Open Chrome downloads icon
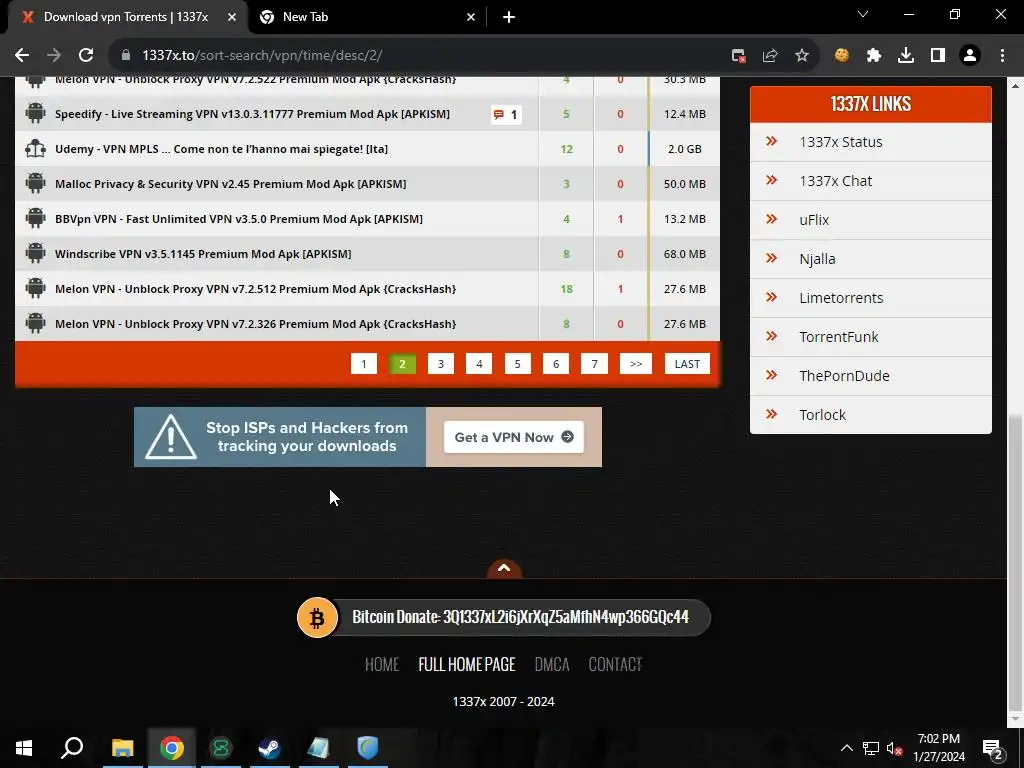Image resolution: width=1024 pixels, height=768 pixels. click(x=906, y=56)
